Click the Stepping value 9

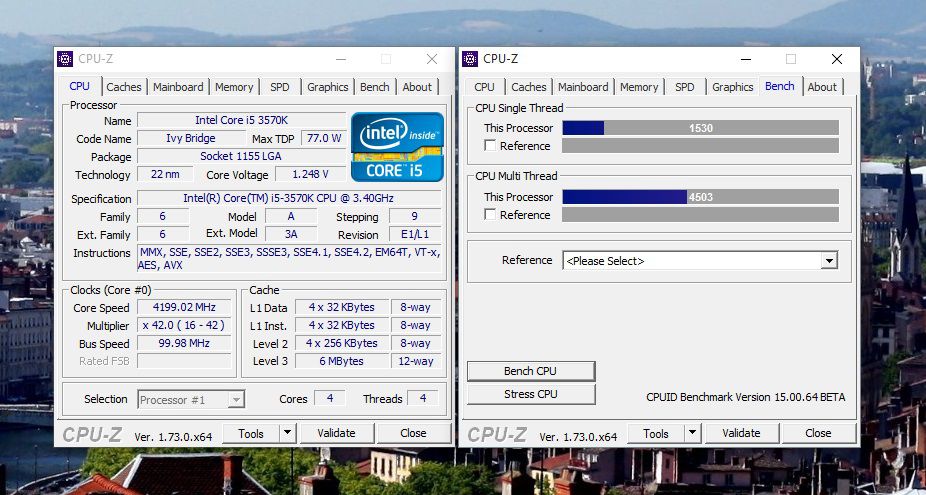[415, 216]
